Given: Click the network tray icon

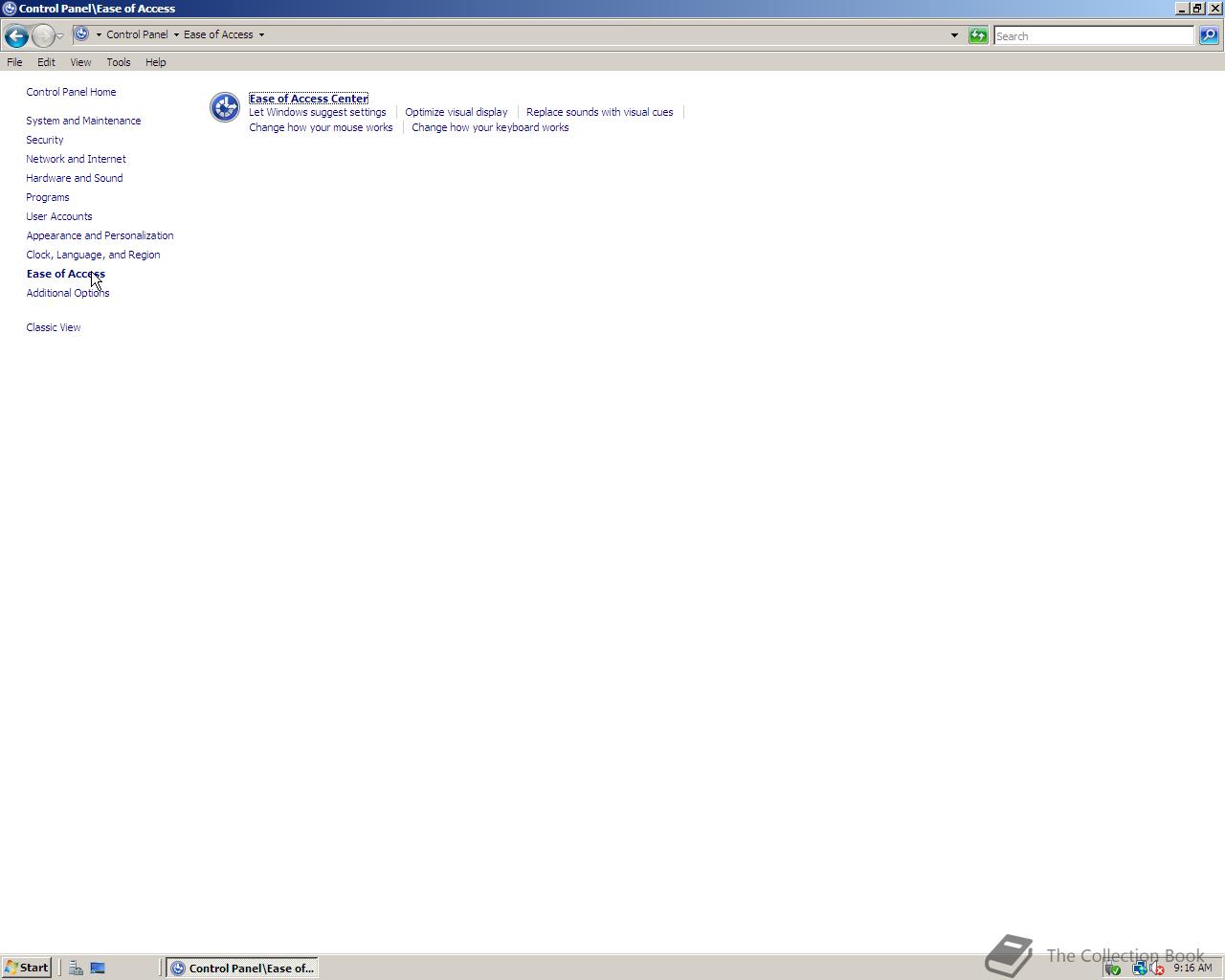Looking at the screenshot, I should 1139,969.
